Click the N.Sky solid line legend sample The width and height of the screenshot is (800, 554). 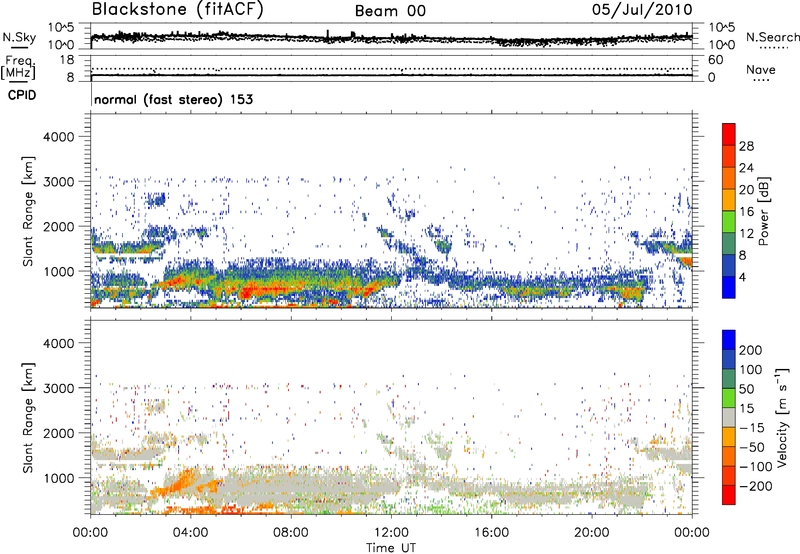[19, 47]
